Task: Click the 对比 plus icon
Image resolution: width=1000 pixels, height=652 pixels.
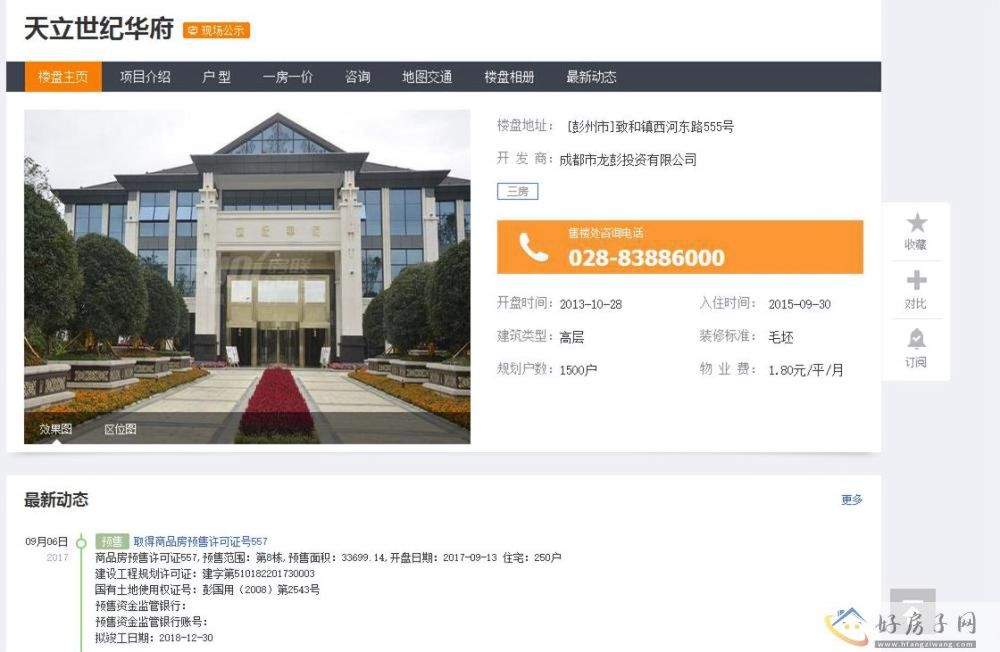Action: [916, 281]
